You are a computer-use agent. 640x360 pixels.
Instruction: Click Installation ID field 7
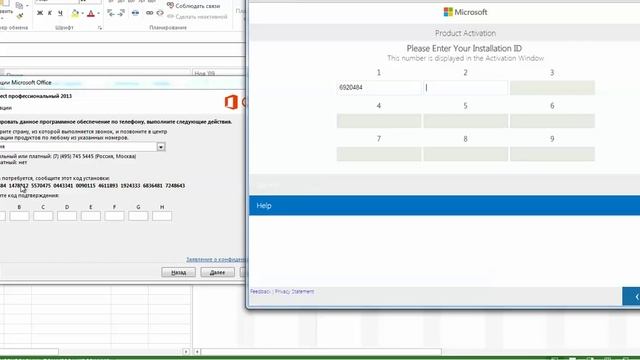[x=379, y=154]
